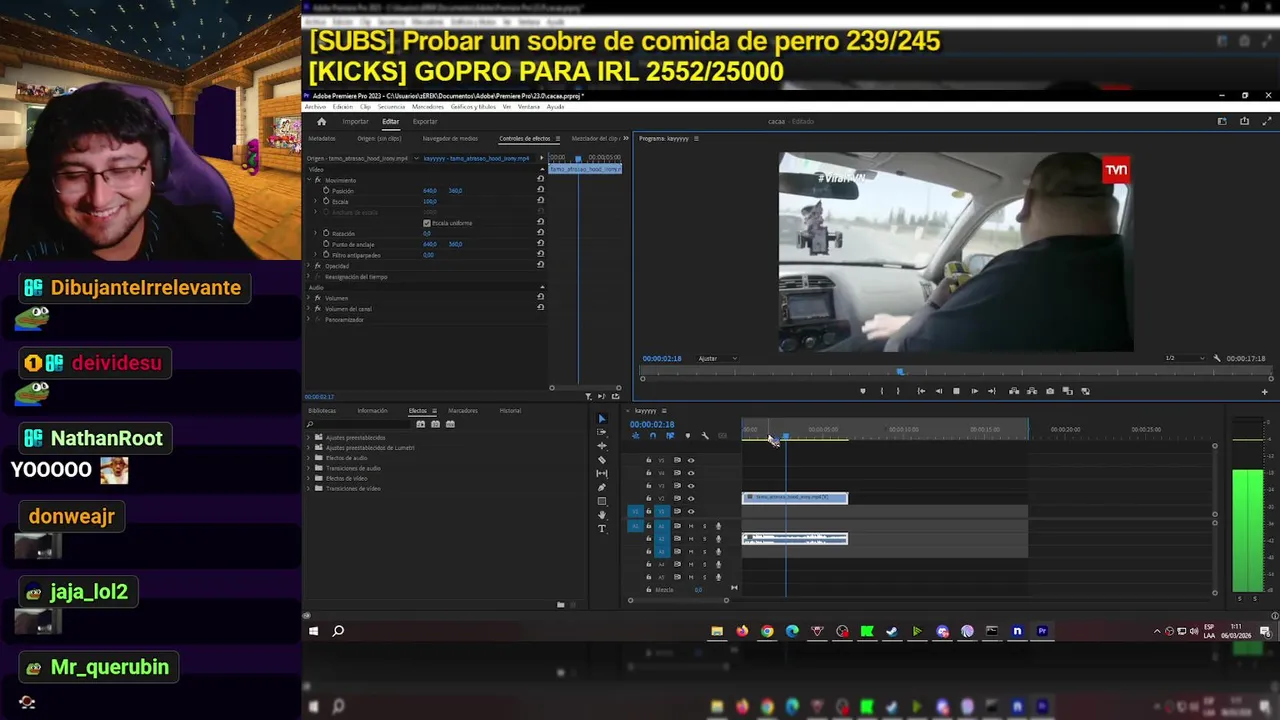Open the 1/2 playback resolution dropdown
Viewport: 1280px width, 720px height.
[1185, 358]
